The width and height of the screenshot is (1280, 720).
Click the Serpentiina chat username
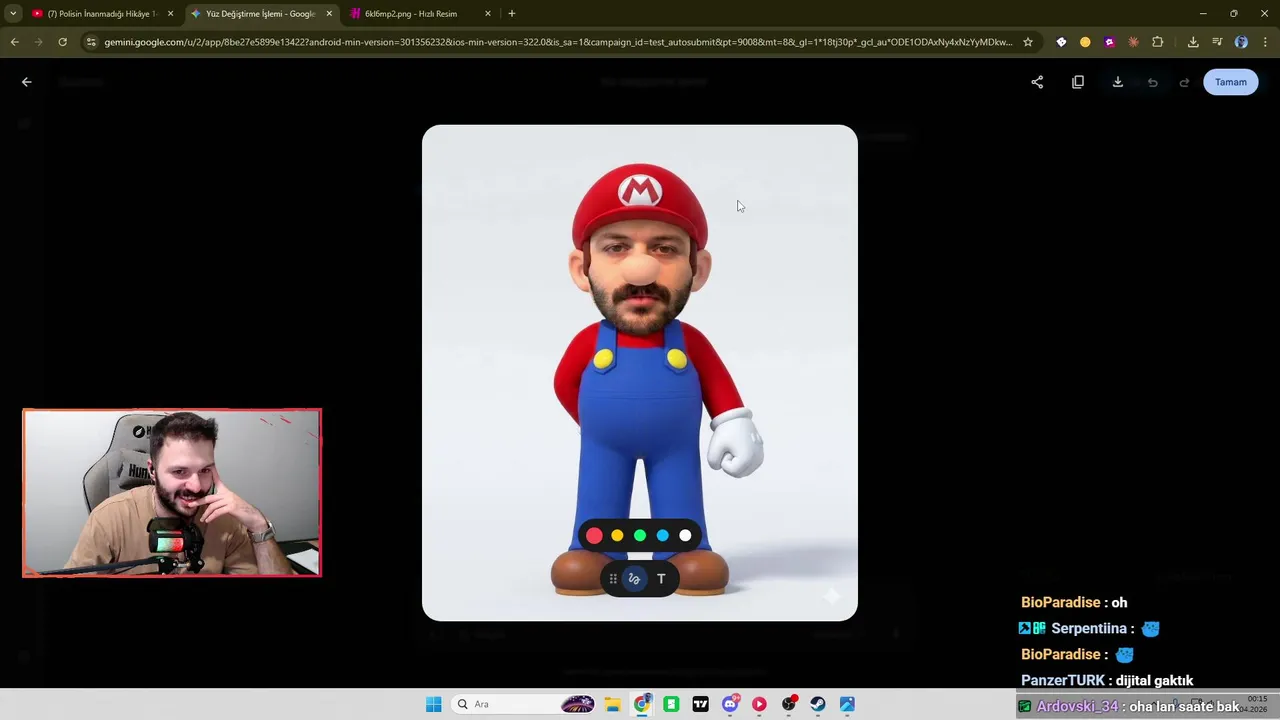[1089, 628]
